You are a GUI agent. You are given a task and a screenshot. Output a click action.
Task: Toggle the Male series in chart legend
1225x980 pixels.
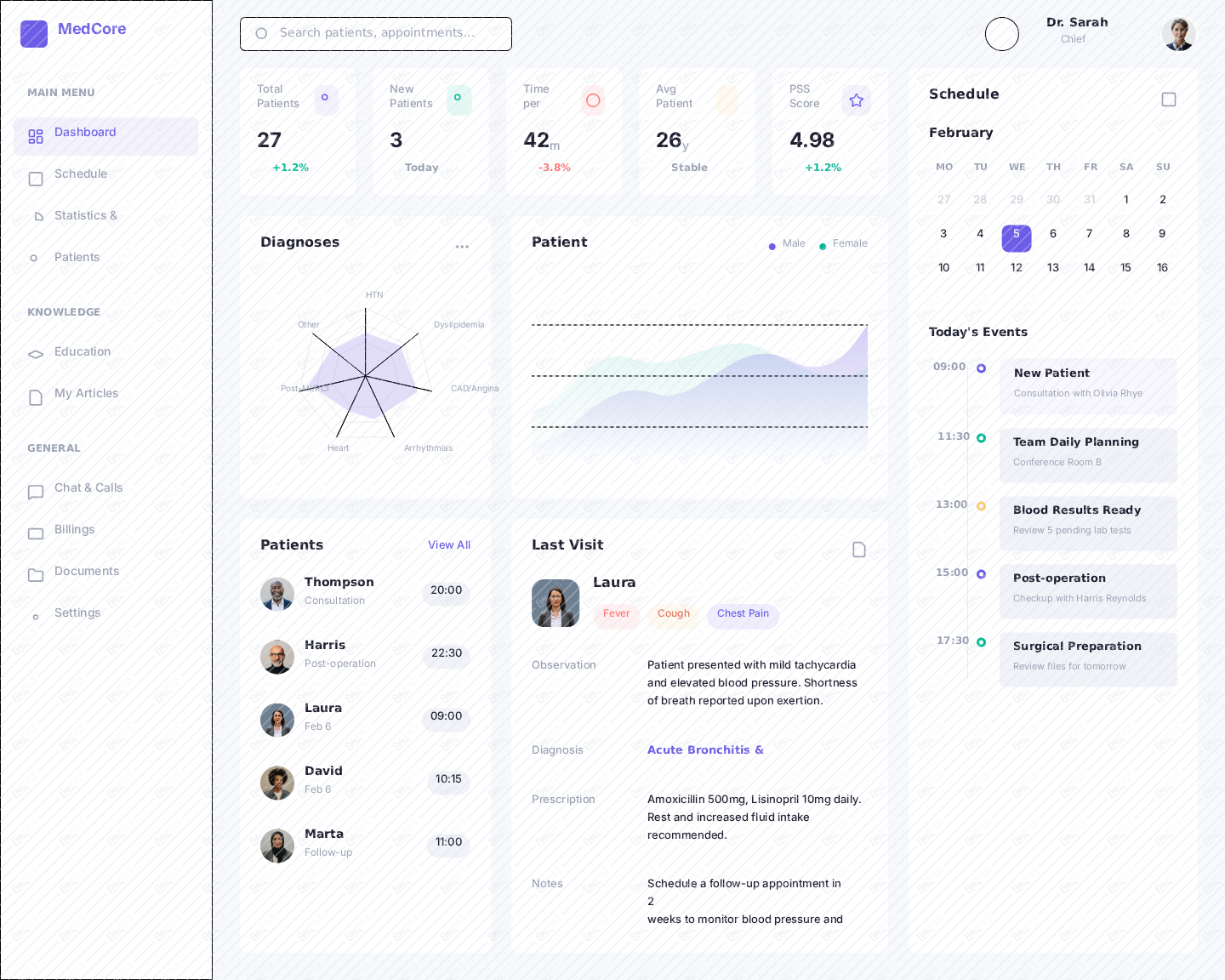[787, 244]
